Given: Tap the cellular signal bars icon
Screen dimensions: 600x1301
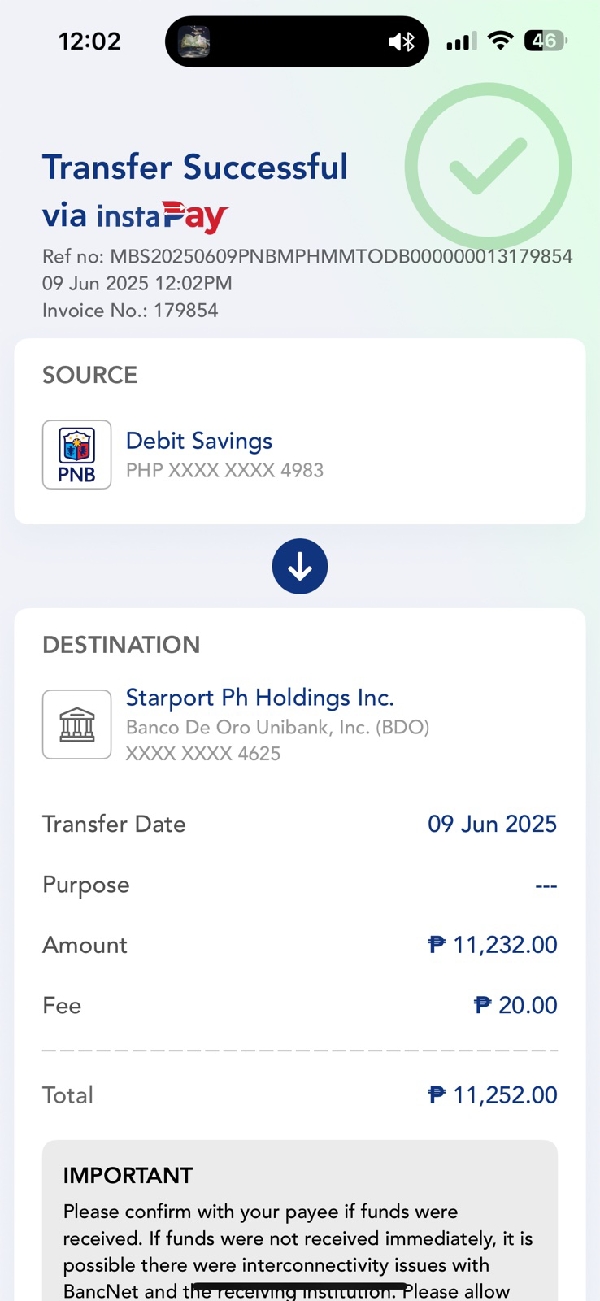Looking at the screenshot, I should point(460,42).
